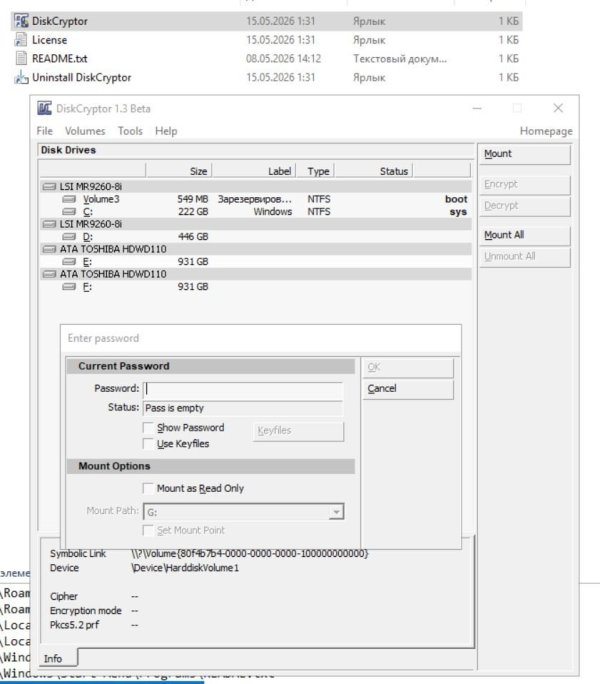Open the Volumes menu
The image size is (600, 684).
(85, 131)
